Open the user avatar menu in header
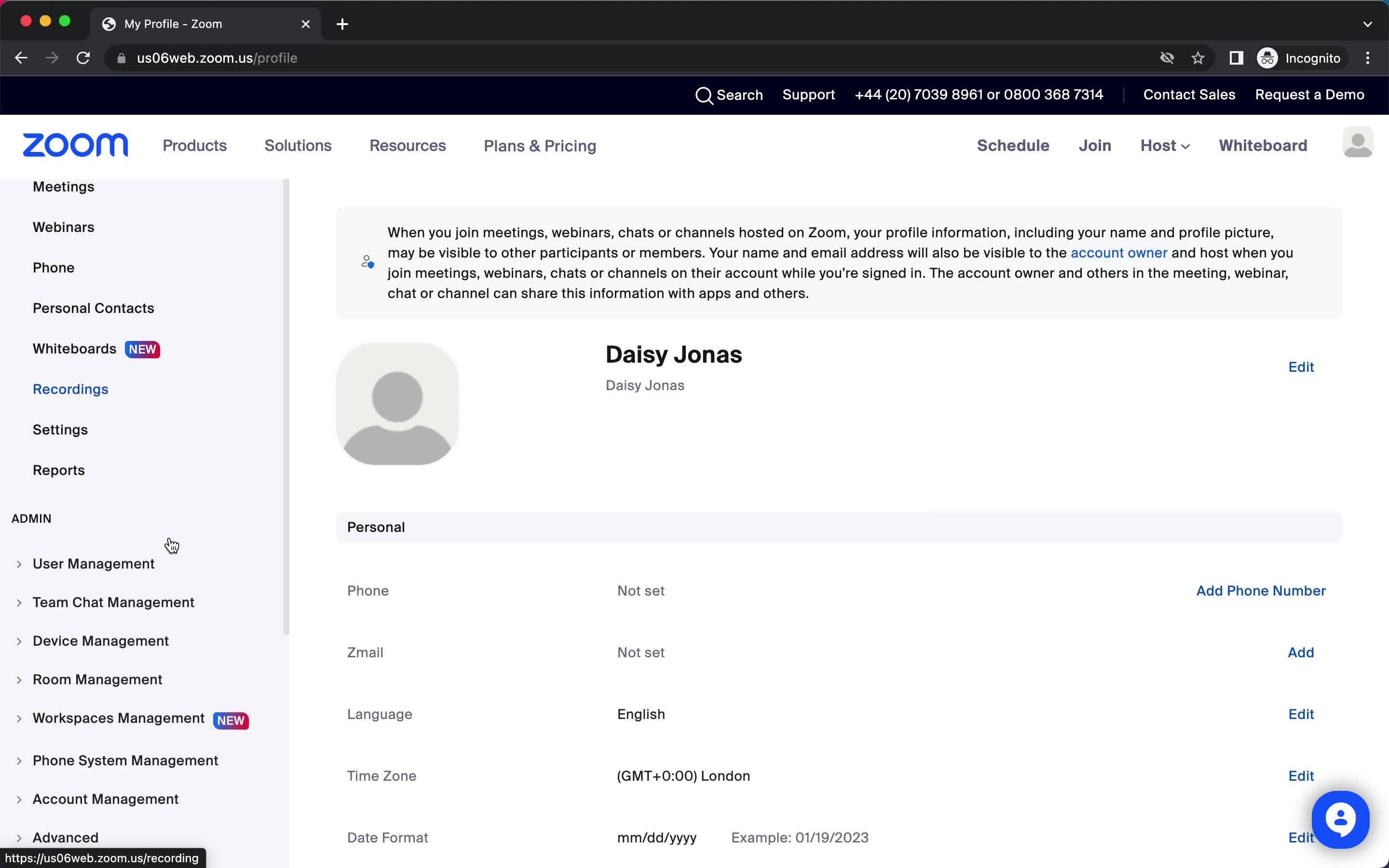The image size is (1389, 868). coord(1358,142)
